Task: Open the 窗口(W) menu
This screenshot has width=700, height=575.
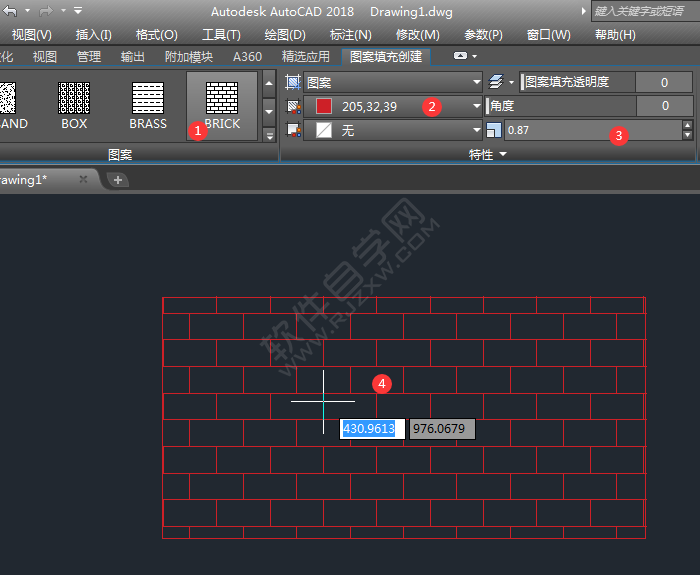Action: (x=548, y=35)
